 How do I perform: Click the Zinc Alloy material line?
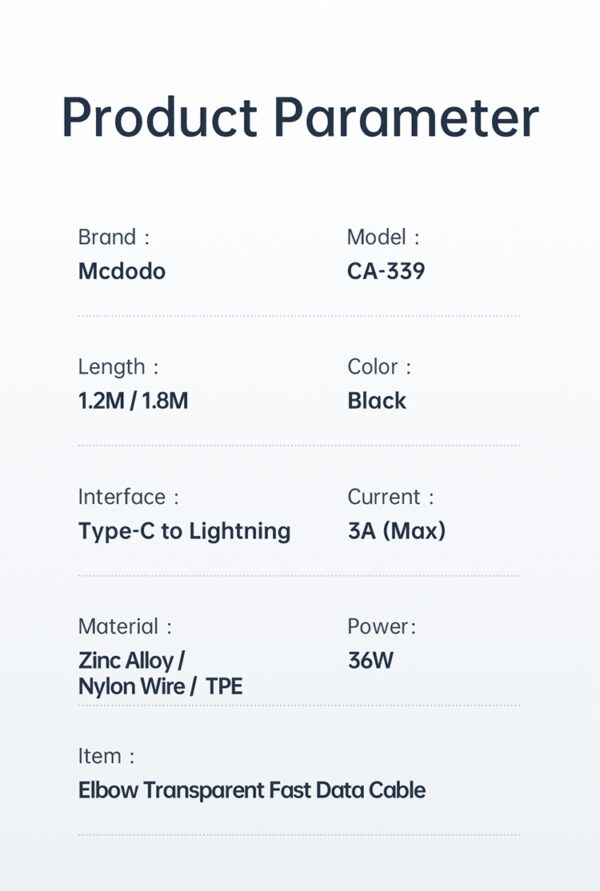(132, 660)
